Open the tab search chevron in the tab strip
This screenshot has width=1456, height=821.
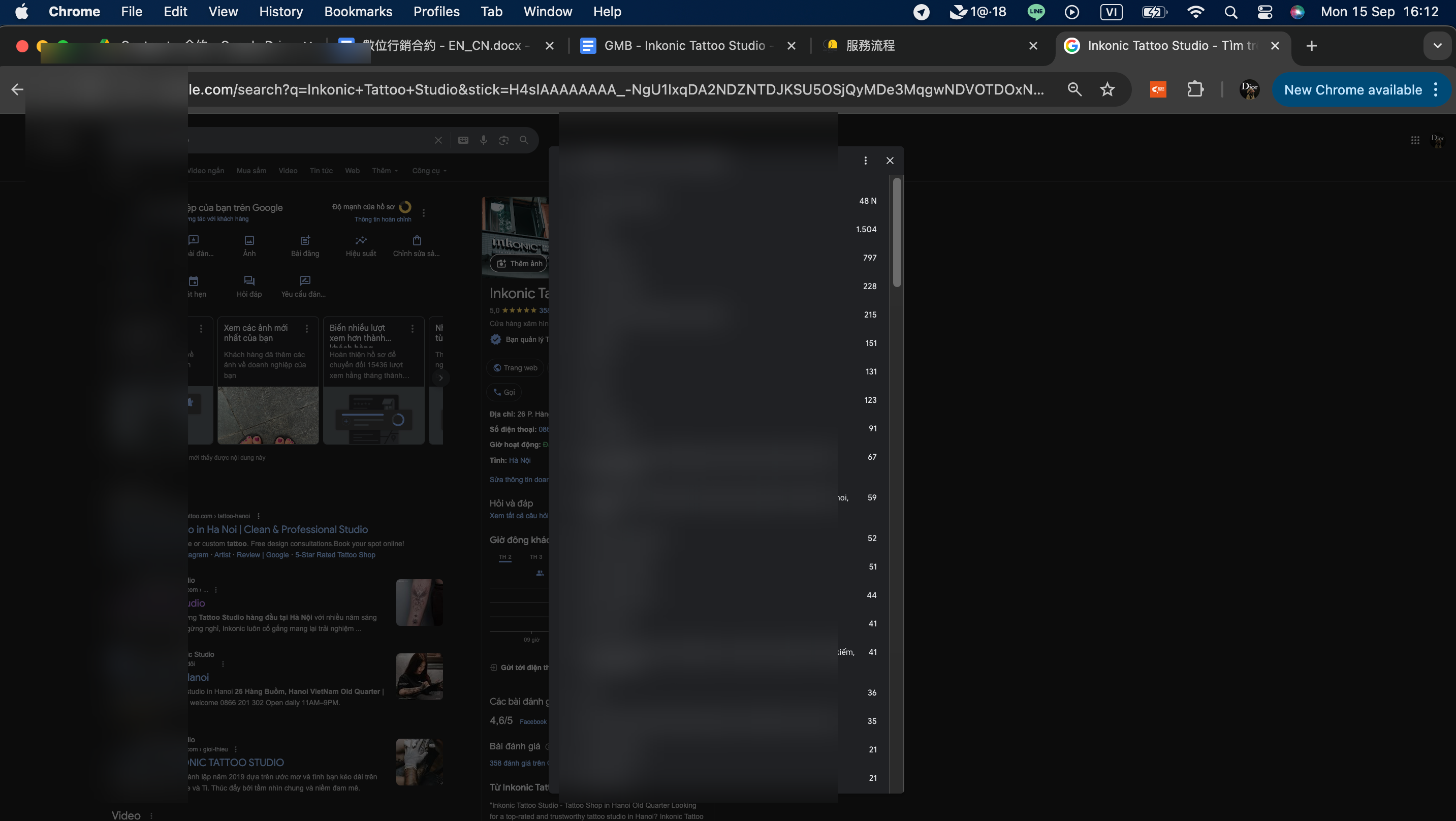pyautogui.click(x=1437, y=46)
